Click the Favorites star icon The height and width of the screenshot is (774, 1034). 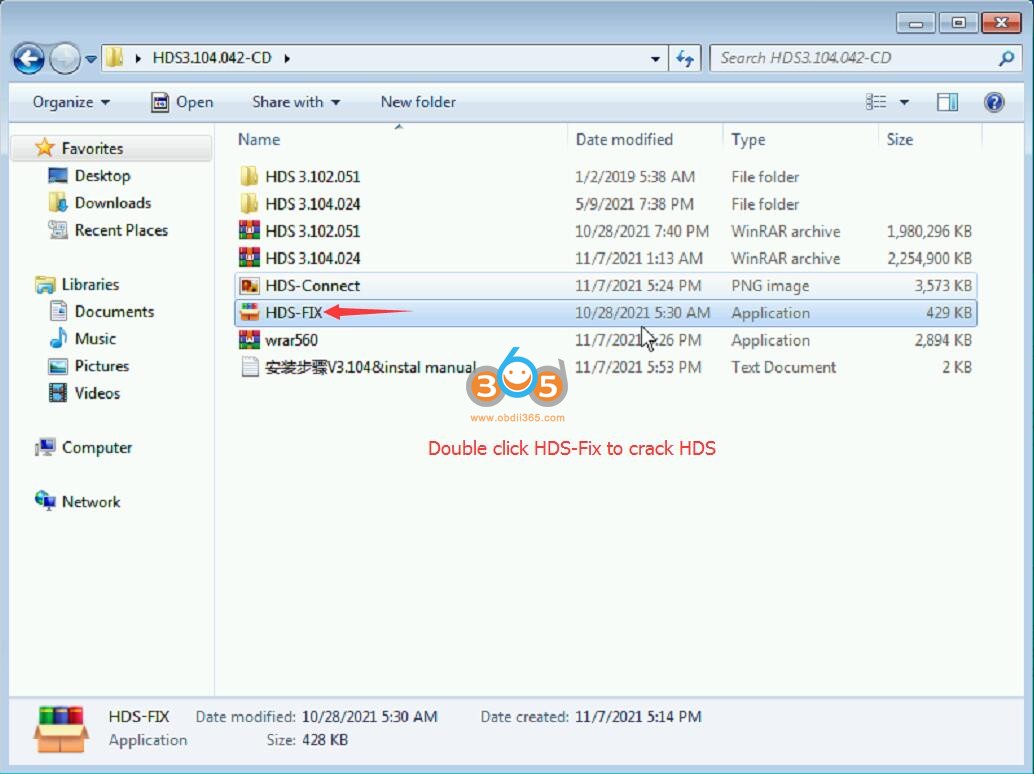[x=45, y=148]
